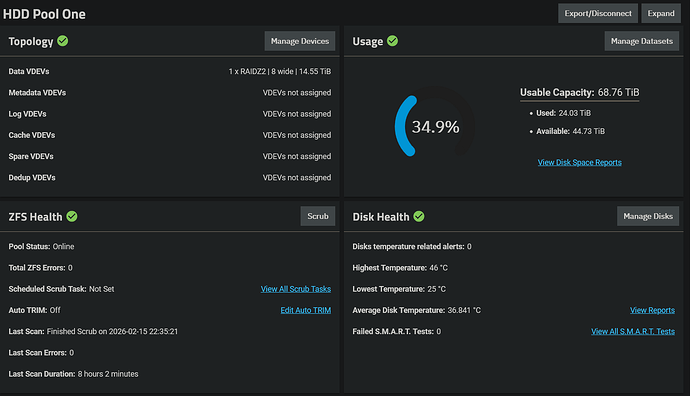The height and width of the screenshot is (396, 690).
Task: Click the 'Available: 44.73 TiB' entry
Action: (x=570, y=131)
